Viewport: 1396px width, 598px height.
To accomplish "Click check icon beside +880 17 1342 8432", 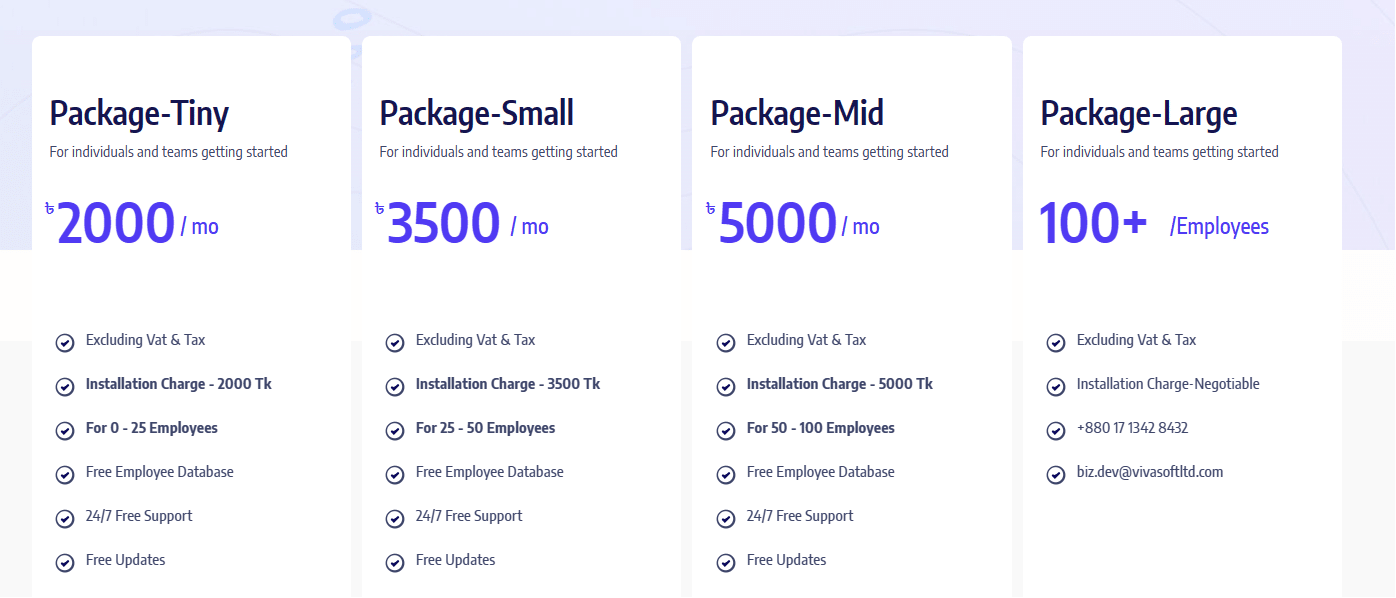I will coord(1056,431).
